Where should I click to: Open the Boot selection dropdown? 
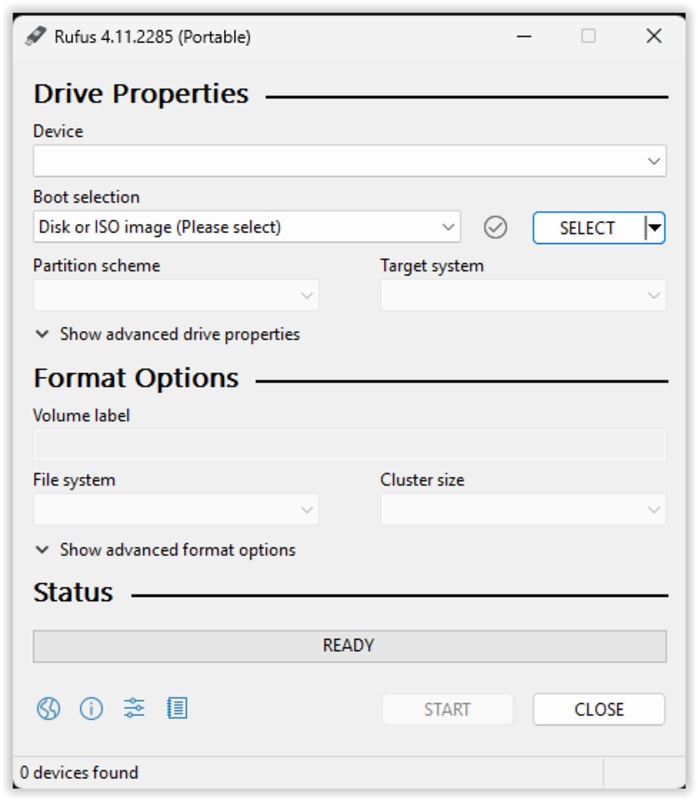247,227
